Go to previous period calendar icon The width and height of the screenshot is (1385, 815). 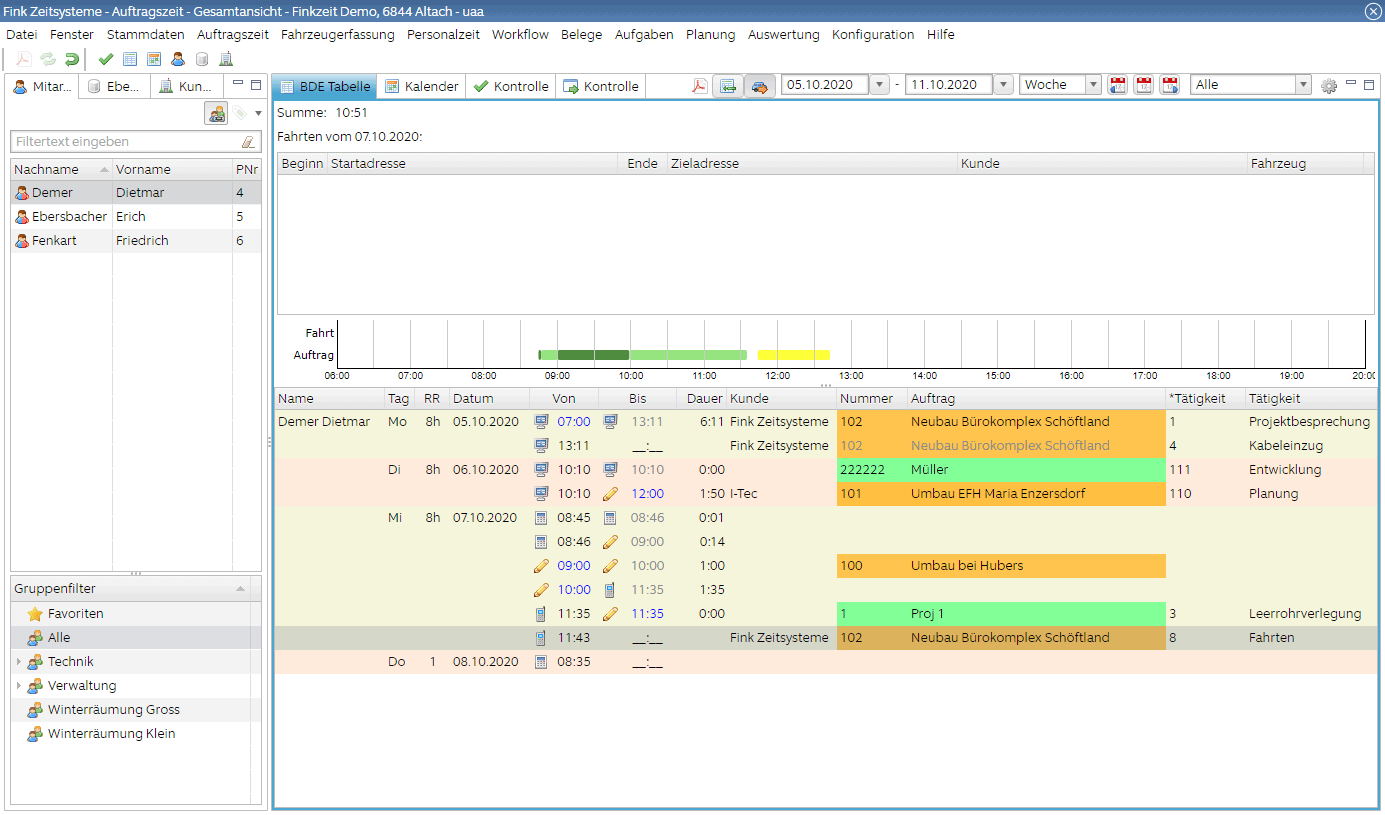tap(1118, 86)
